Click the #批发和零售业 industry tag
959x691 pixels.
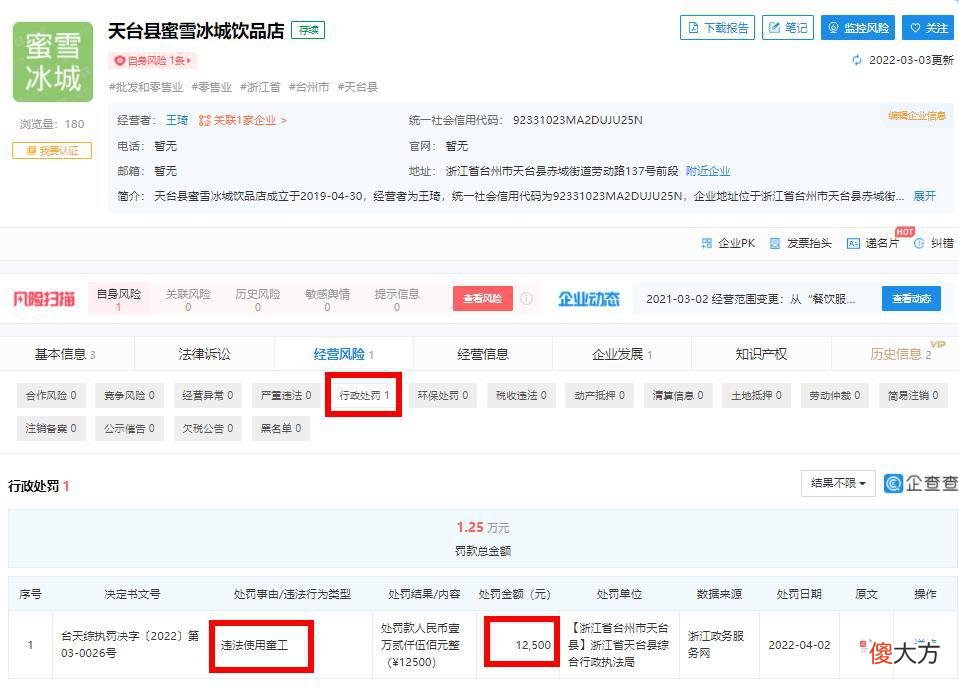pos(146,87)
